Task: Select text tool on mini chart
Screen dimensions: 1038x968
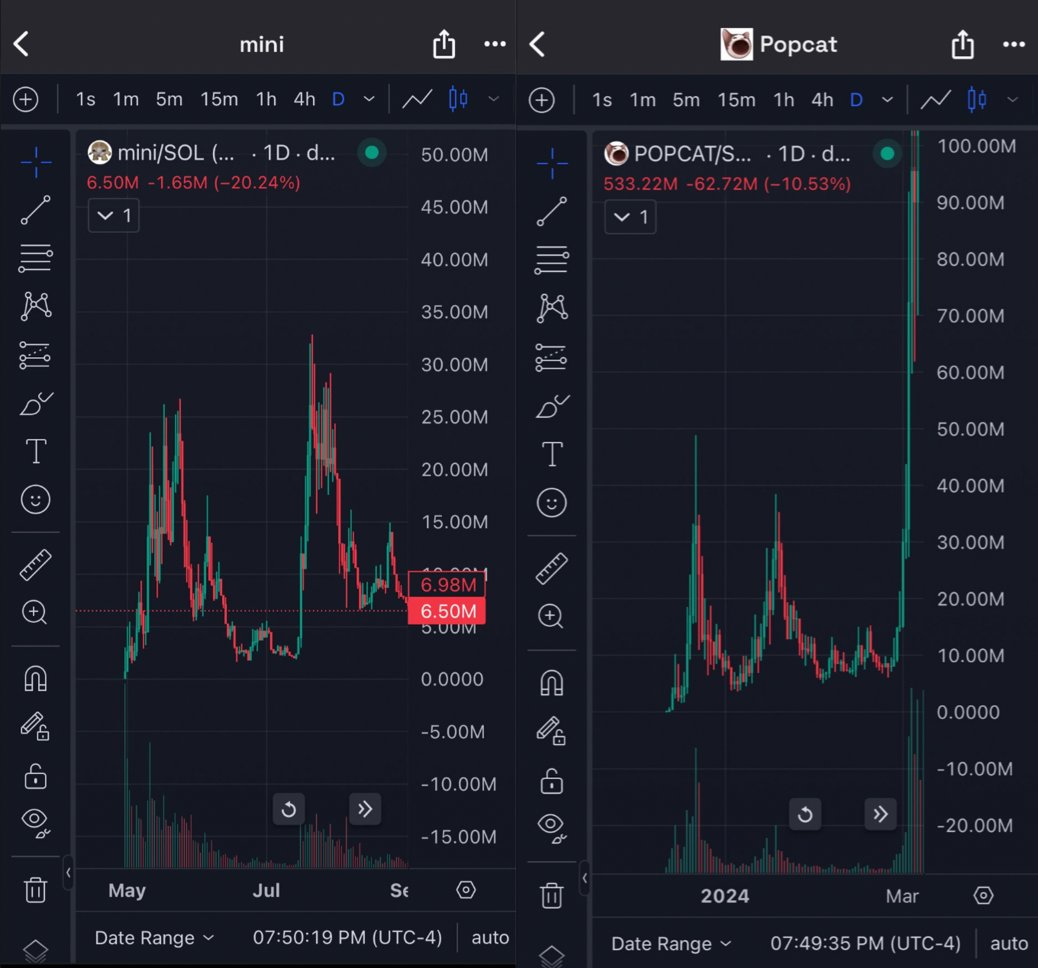Action: click(x=36, y=452)
